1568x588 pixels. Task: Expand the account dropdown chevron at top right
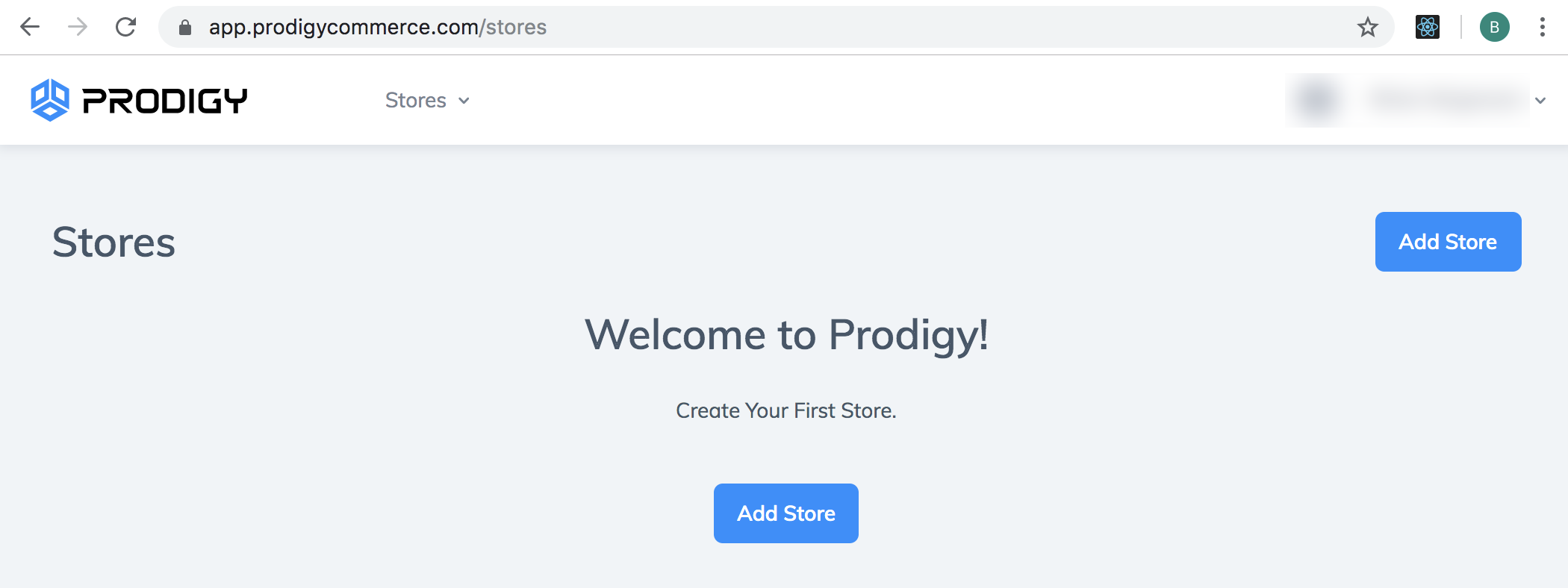pos(1540,101)
